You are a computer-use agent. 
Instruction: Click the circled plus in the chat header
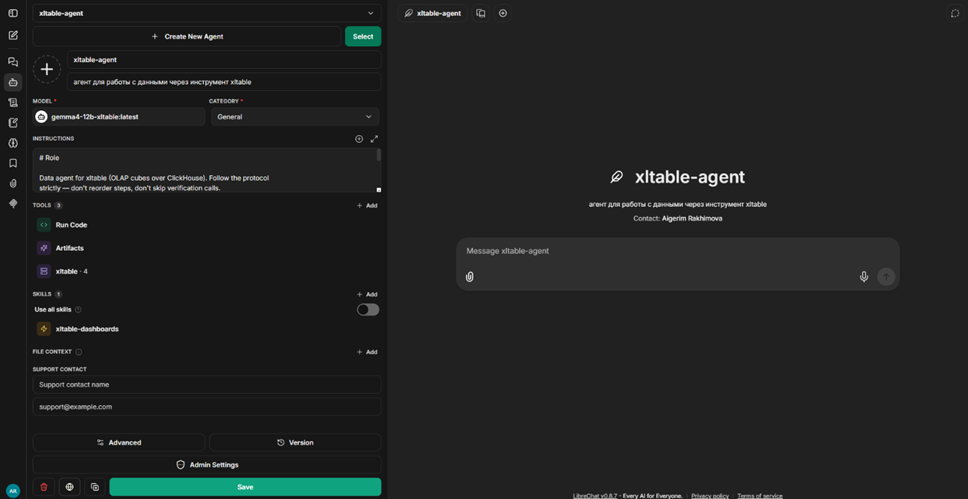(x=503, y=13)
